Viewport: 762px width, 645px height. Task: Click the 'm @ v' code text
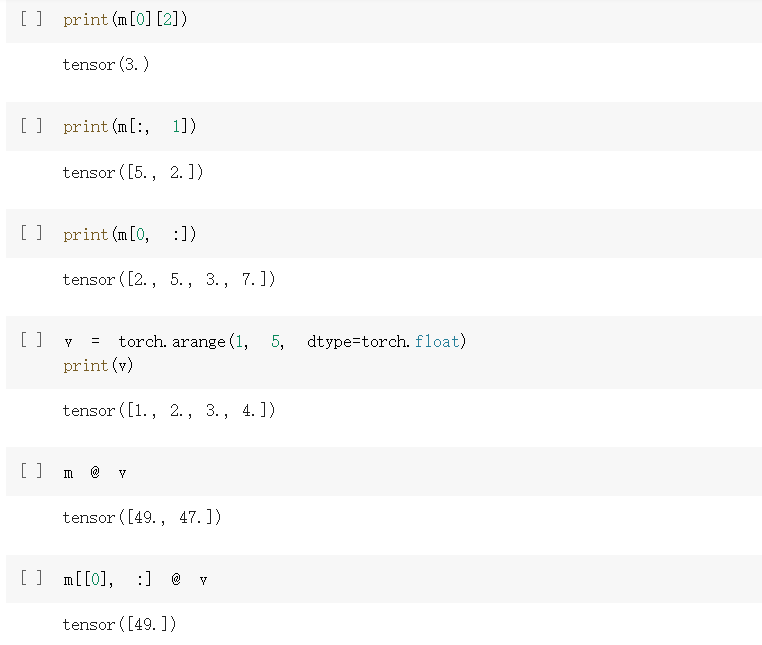click(95, 473)
